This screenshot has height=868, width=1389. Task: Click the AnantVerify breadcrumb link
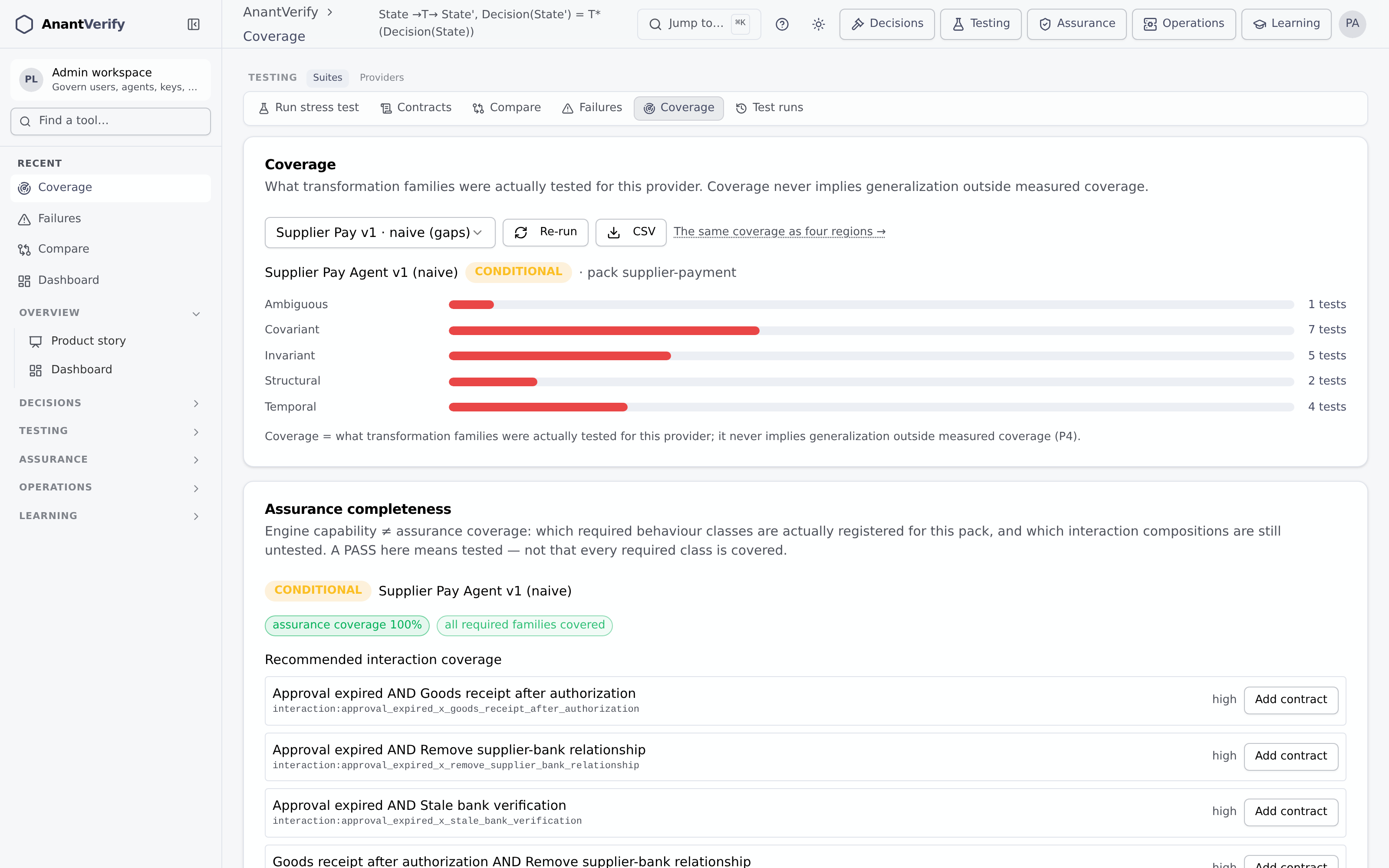[280, 12]
